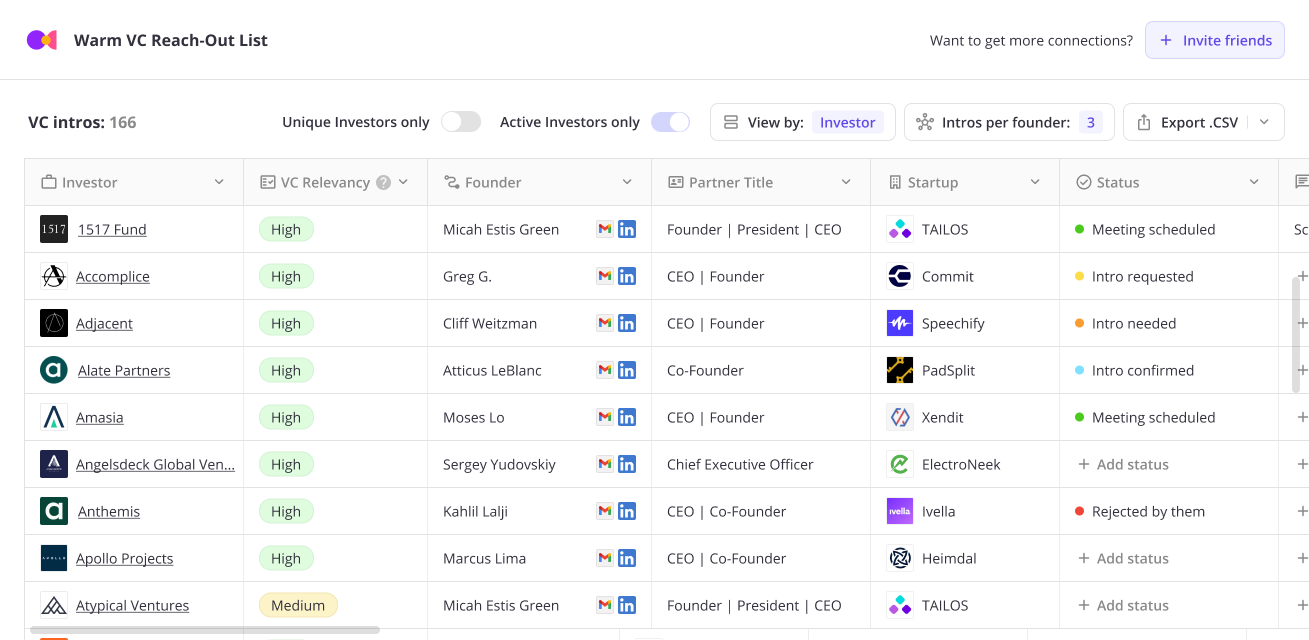The height and width of the screenshot is (640, 1309).
Task: Open Gmail icon for Moses Lo
Action: tap(604, 417)
